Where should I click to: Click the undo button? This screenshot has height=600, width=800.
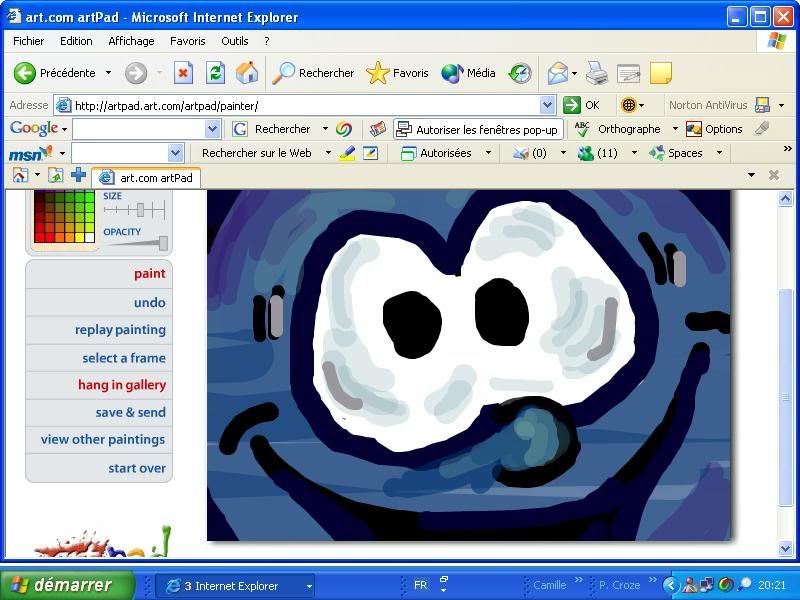(x=149, y=302)
